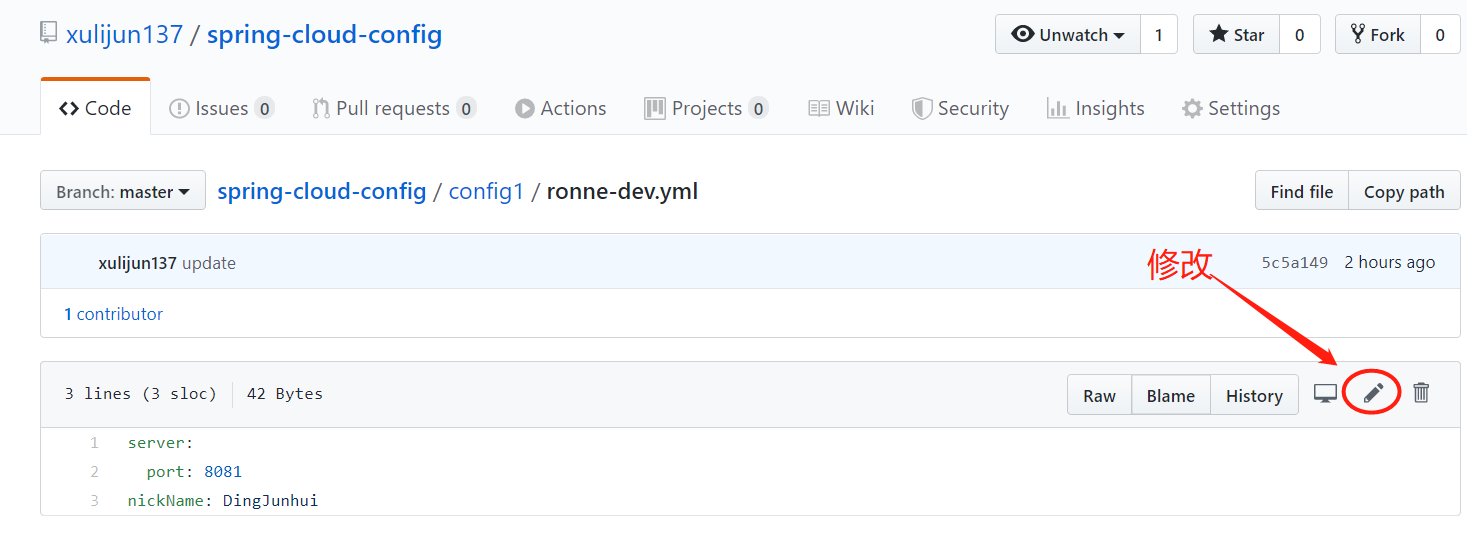1467x552 pixels.
Task: Open the 'update' commit message
Action: [209, 263]
